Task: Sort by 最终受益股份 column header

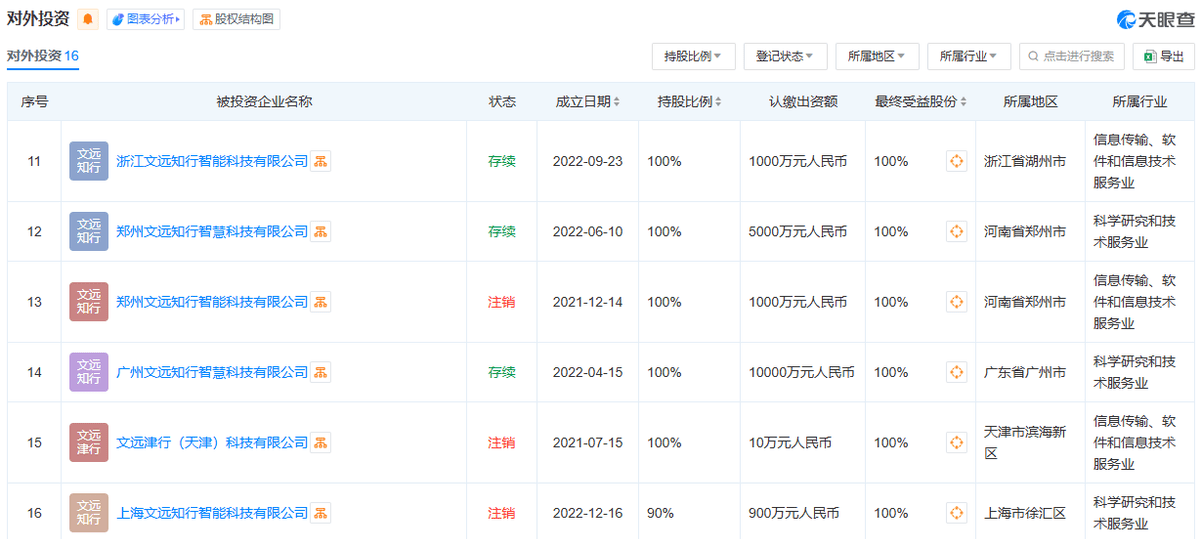Action: click(921, 102)
